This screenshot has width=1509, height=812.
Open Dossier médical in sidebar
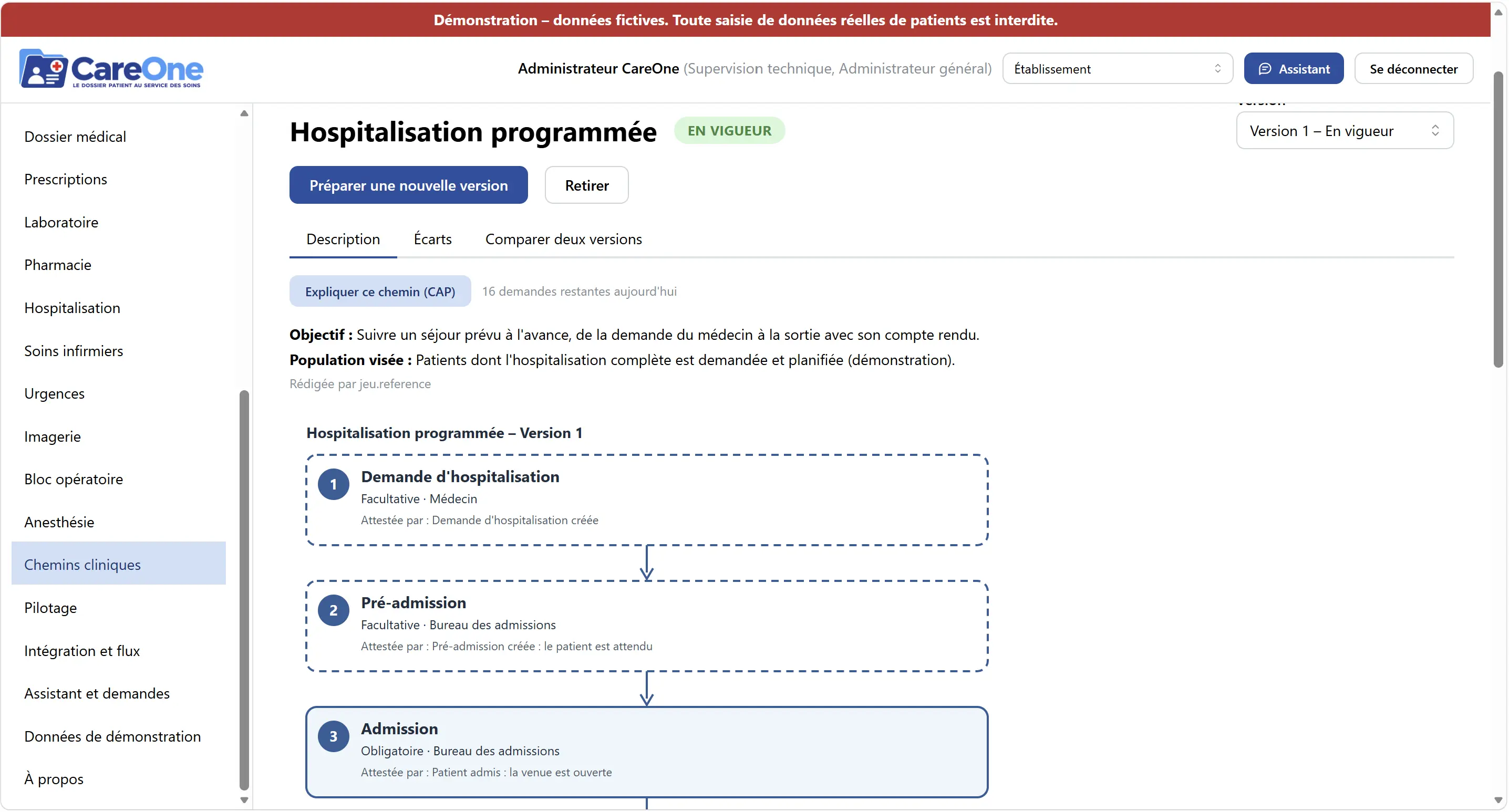pyautogui.click(x=118, y=137)
